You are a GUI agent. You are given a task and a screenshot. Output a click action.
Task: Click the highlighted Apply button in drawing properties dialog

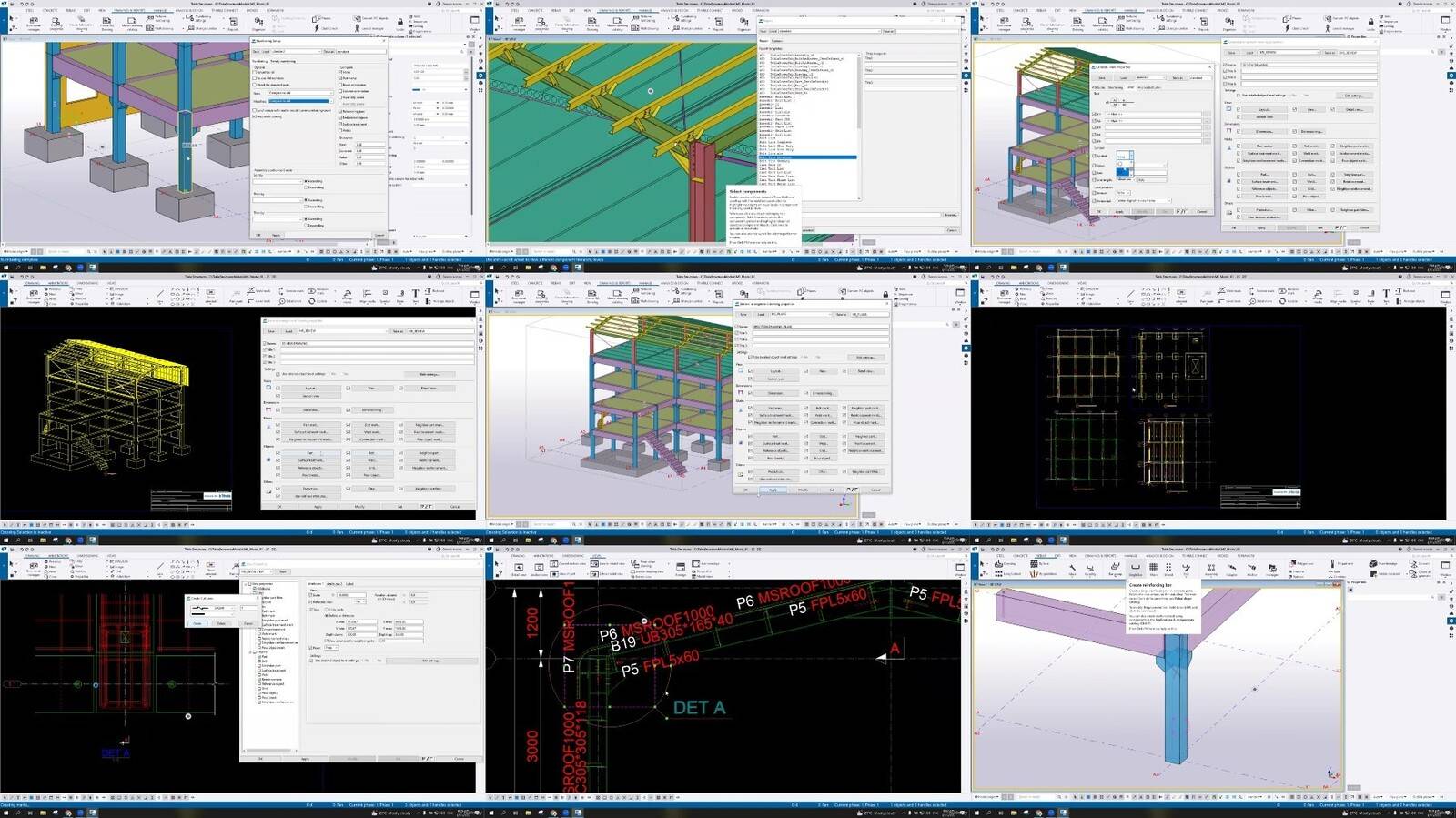click(x=773, y=490)
